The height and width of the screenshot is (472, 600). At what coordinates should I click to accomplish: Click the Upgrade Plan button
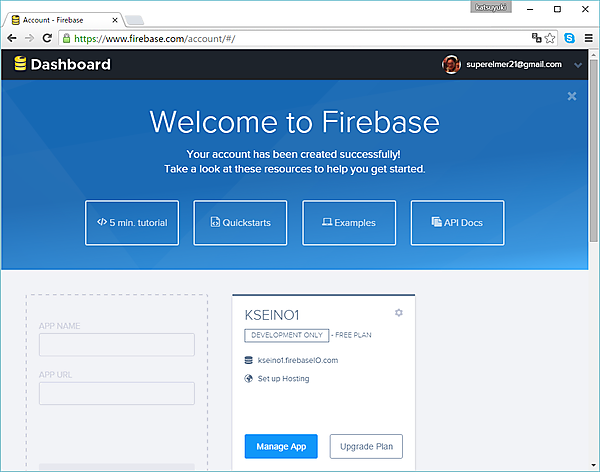coord(366,446)
